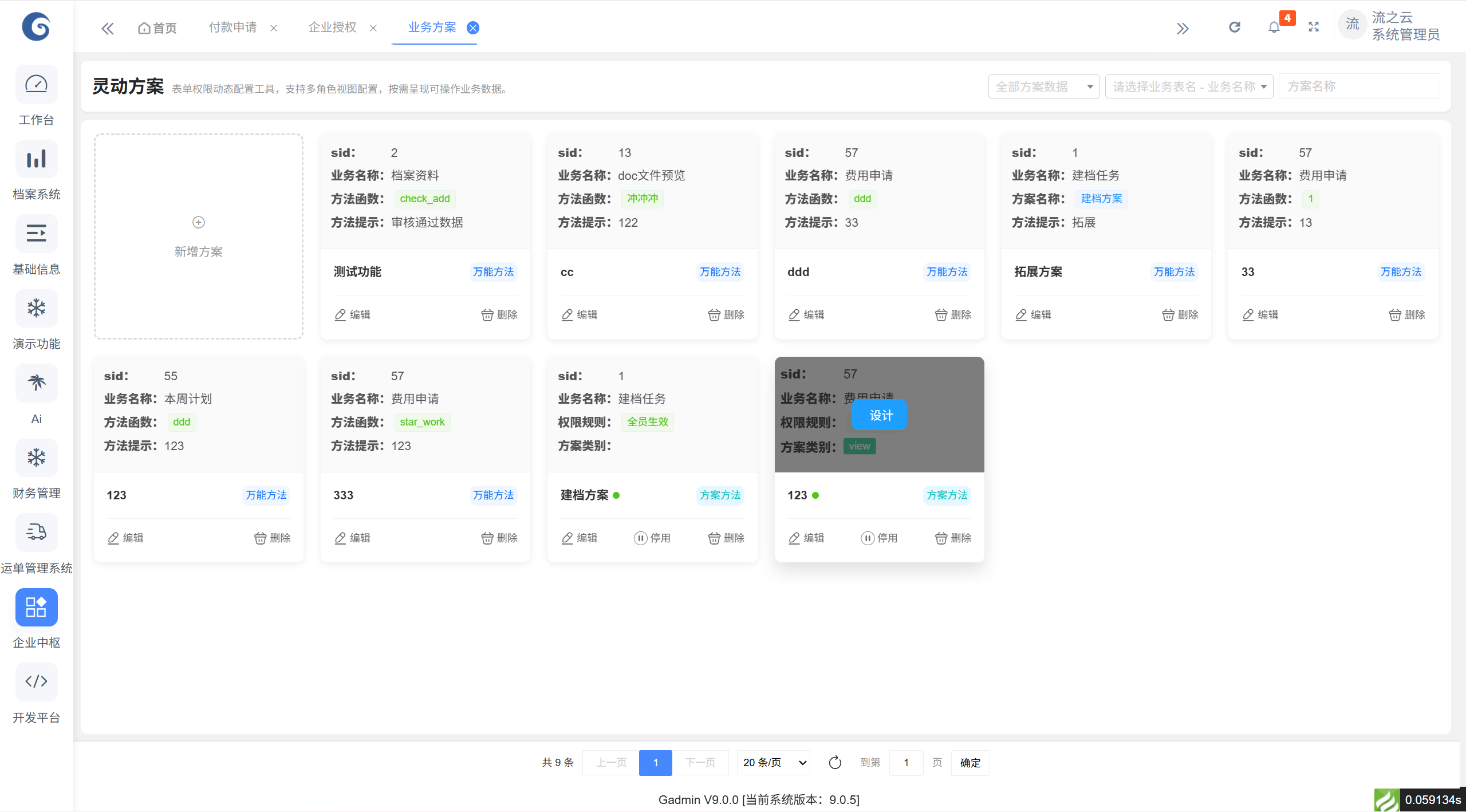The width and height of the screenshot is (1466, 812).
Task: Click the refresh icon in top bar
Action: (1235, 27)
